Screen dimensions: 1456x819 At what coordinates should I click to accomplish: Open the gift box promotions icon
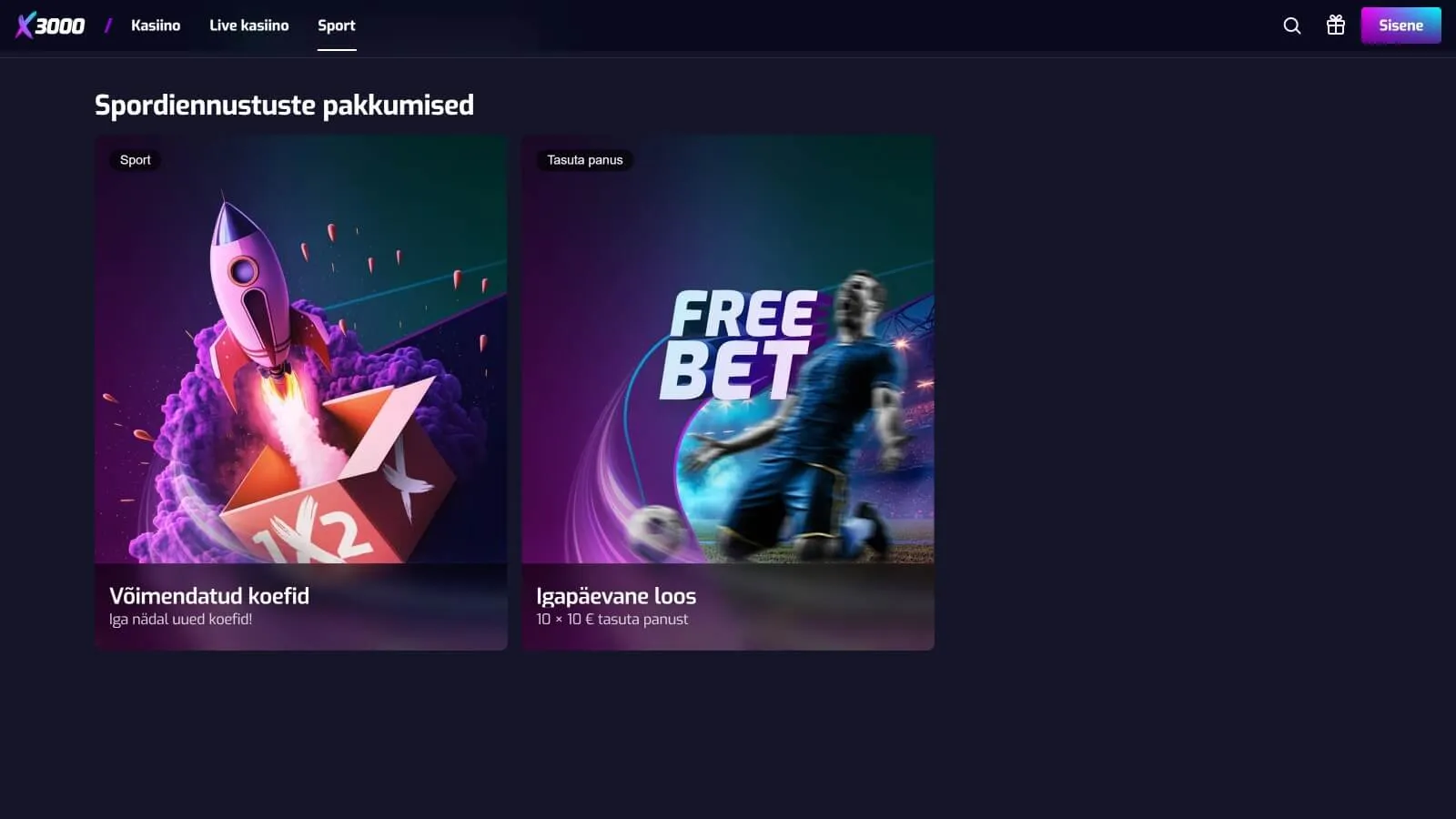point(1335,25)
